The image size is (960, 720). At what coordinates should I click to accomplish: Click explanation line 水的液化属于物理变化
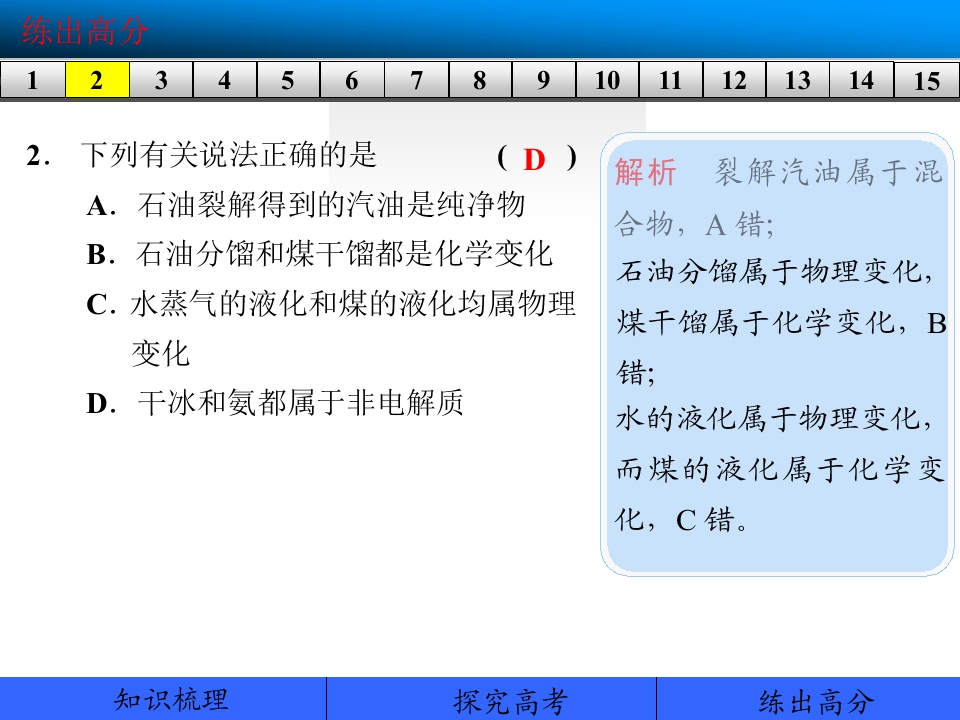(x=774, y=419)
